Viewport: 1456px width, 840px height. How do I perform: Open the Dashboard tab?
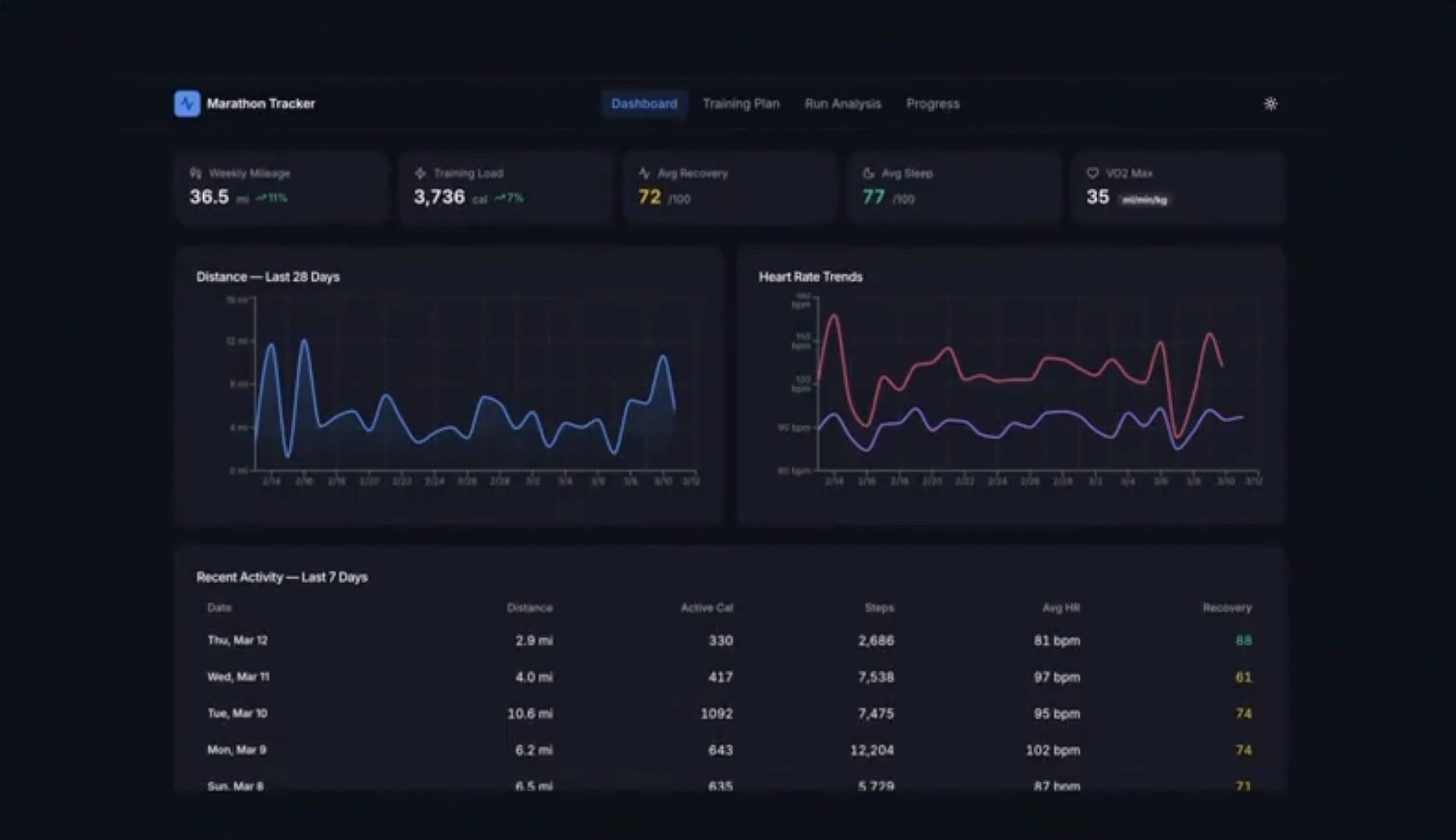(644, 103)
